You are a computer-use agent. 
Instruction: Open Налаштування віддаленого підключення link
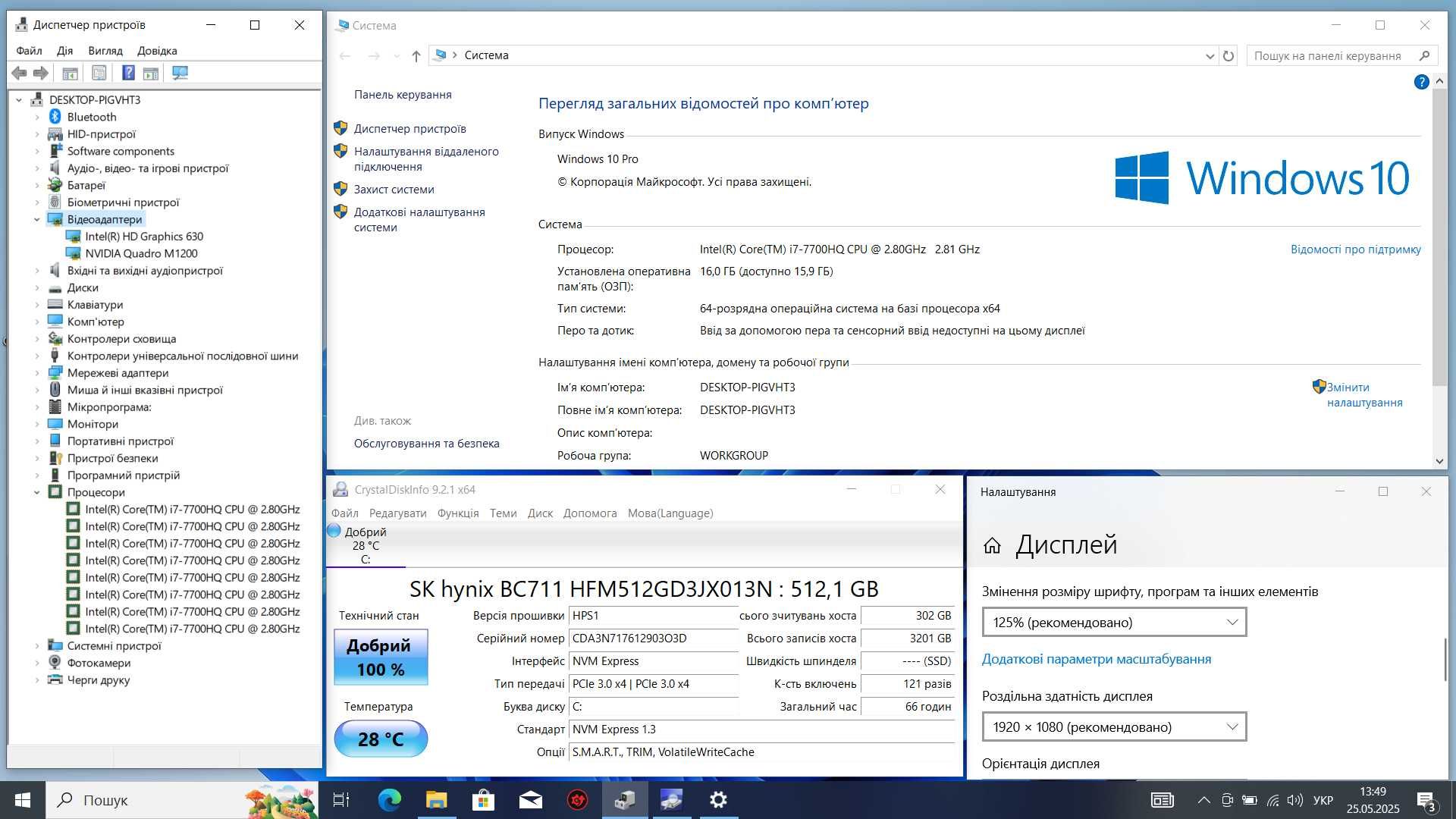425,159
